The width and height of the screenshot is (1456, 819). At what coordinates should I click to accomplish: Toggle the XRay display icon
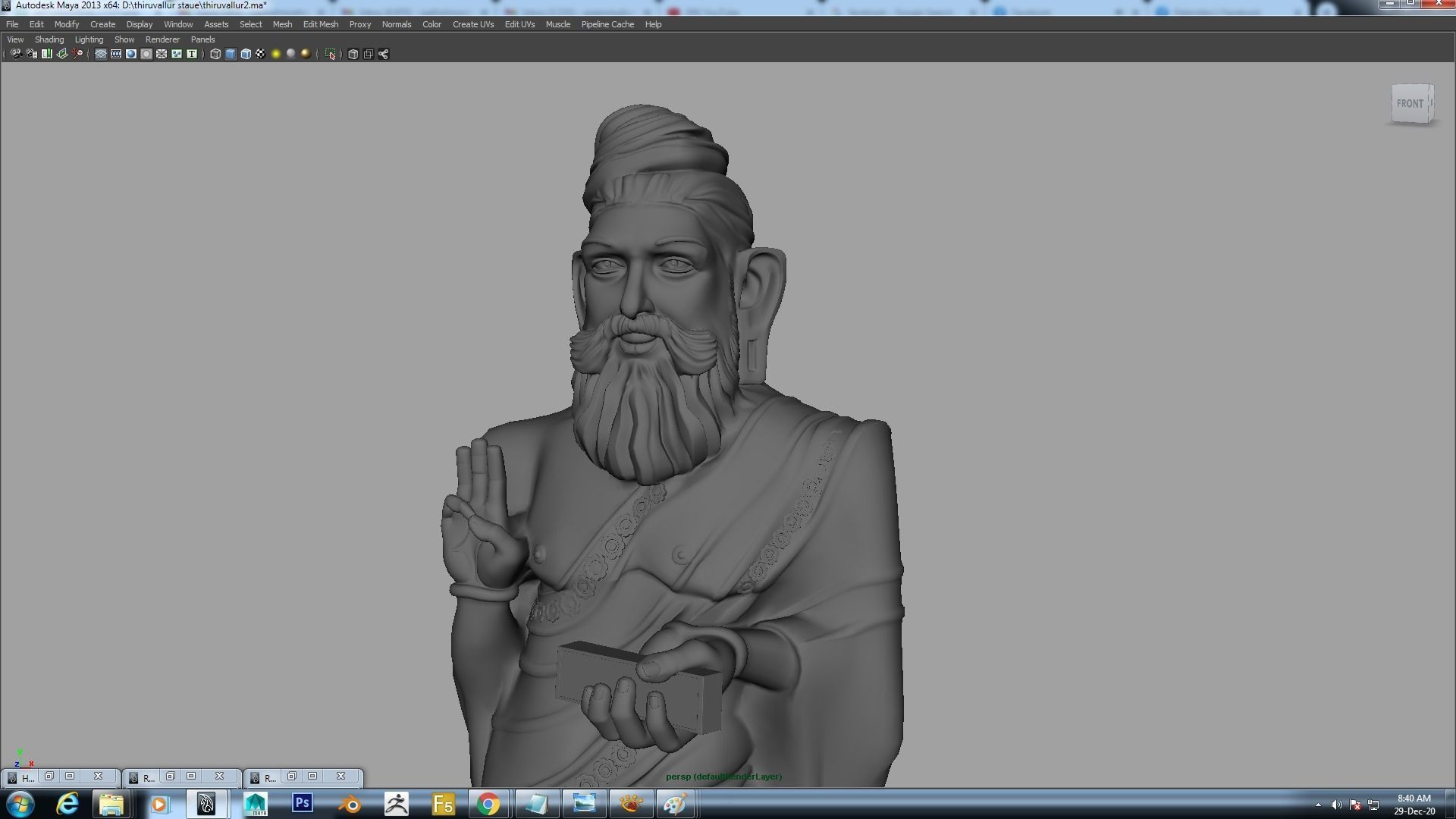point(353,54)
